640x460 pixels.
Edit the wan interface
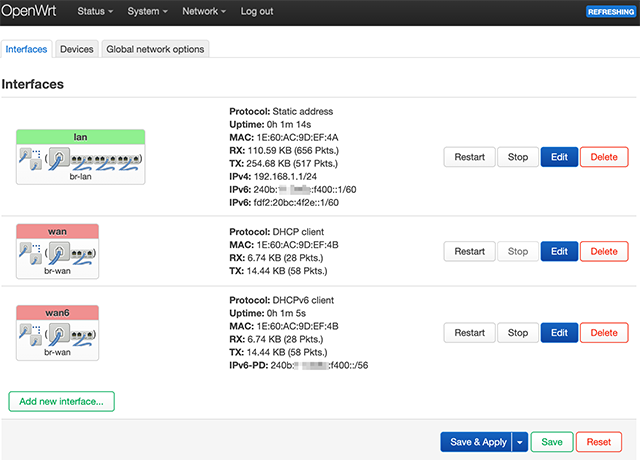(x=559, y=252)
